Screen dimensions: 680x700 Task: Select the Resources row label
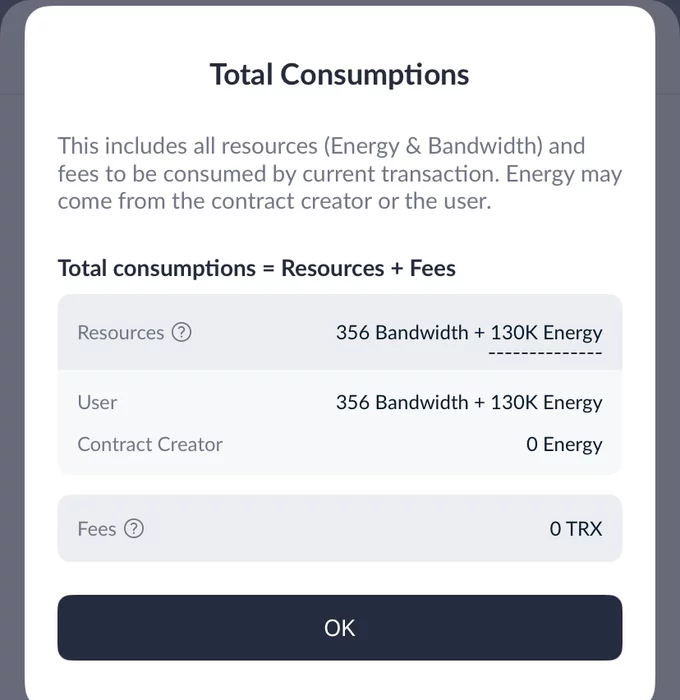point(120,333)
